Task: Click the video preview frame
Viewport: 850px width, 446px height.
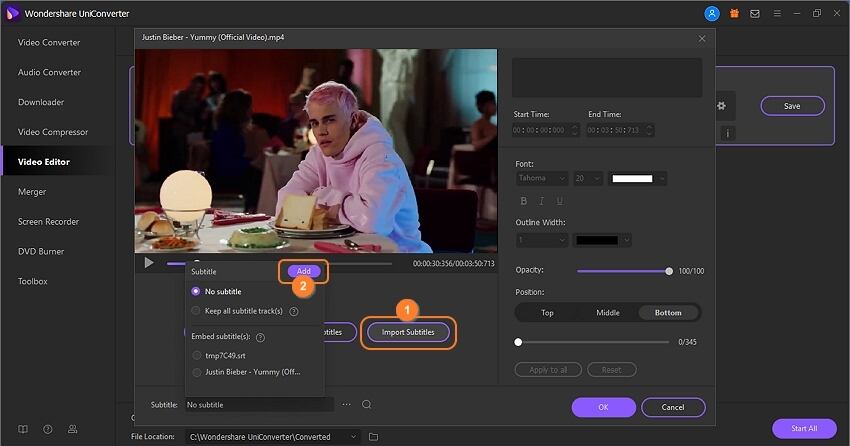Action: [316, 151]
